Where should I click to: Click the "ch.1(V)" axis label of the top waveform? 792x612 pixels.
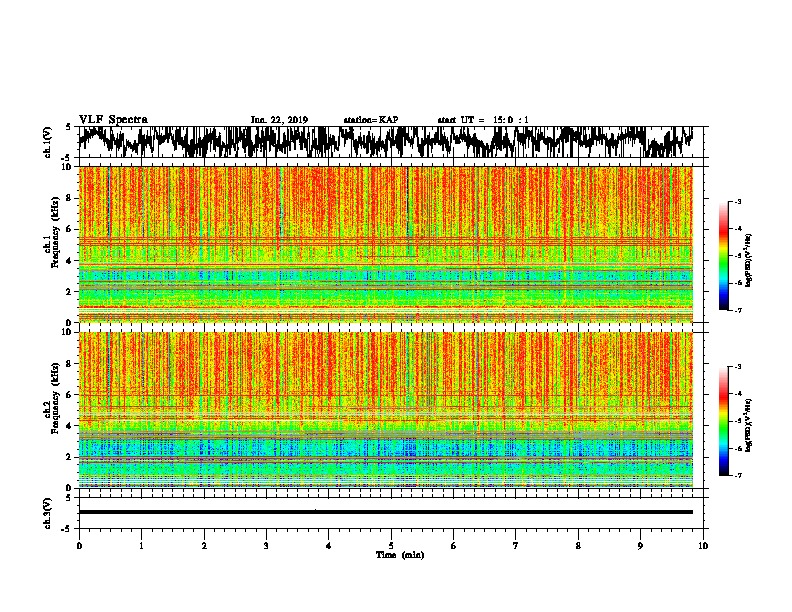[x=48, y=142]
